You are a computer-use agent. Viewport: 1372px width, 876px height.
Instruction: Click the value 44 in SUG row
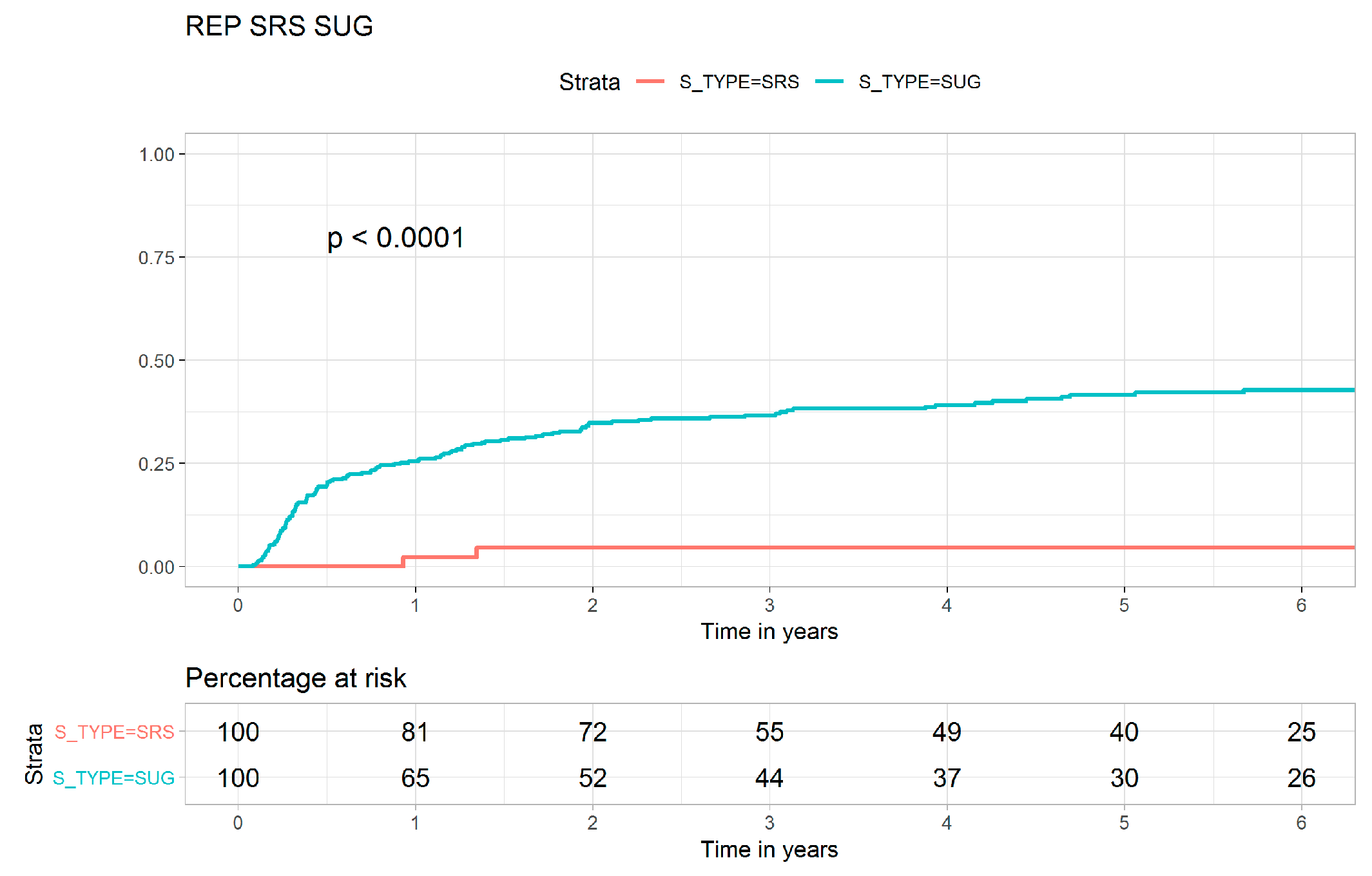[x=769, y=778]
